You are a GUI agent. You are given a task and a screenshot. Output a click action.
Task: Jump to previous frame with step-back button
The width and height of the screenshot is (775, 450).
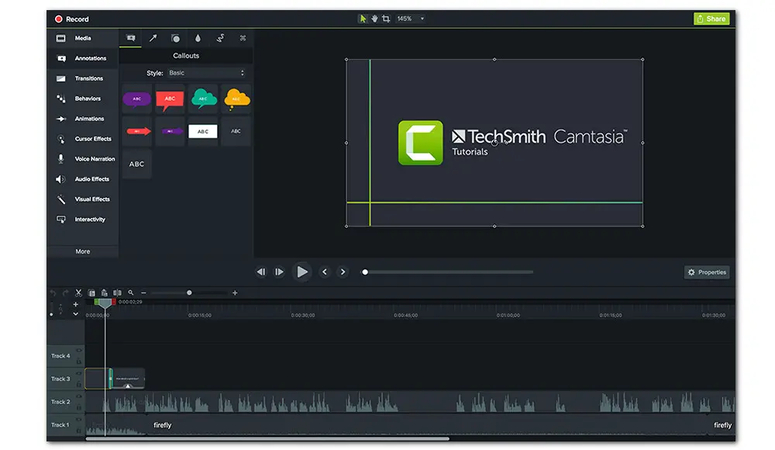coord(261,272)
